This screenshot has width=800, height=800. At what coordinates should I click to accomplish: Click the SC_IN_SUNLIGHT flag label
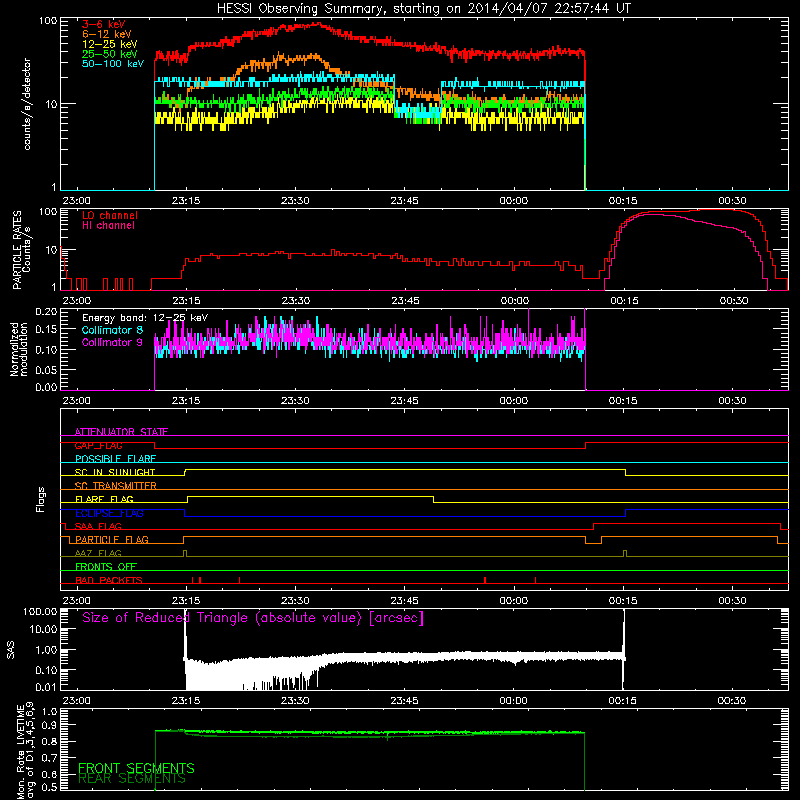(x=115, y=472)
